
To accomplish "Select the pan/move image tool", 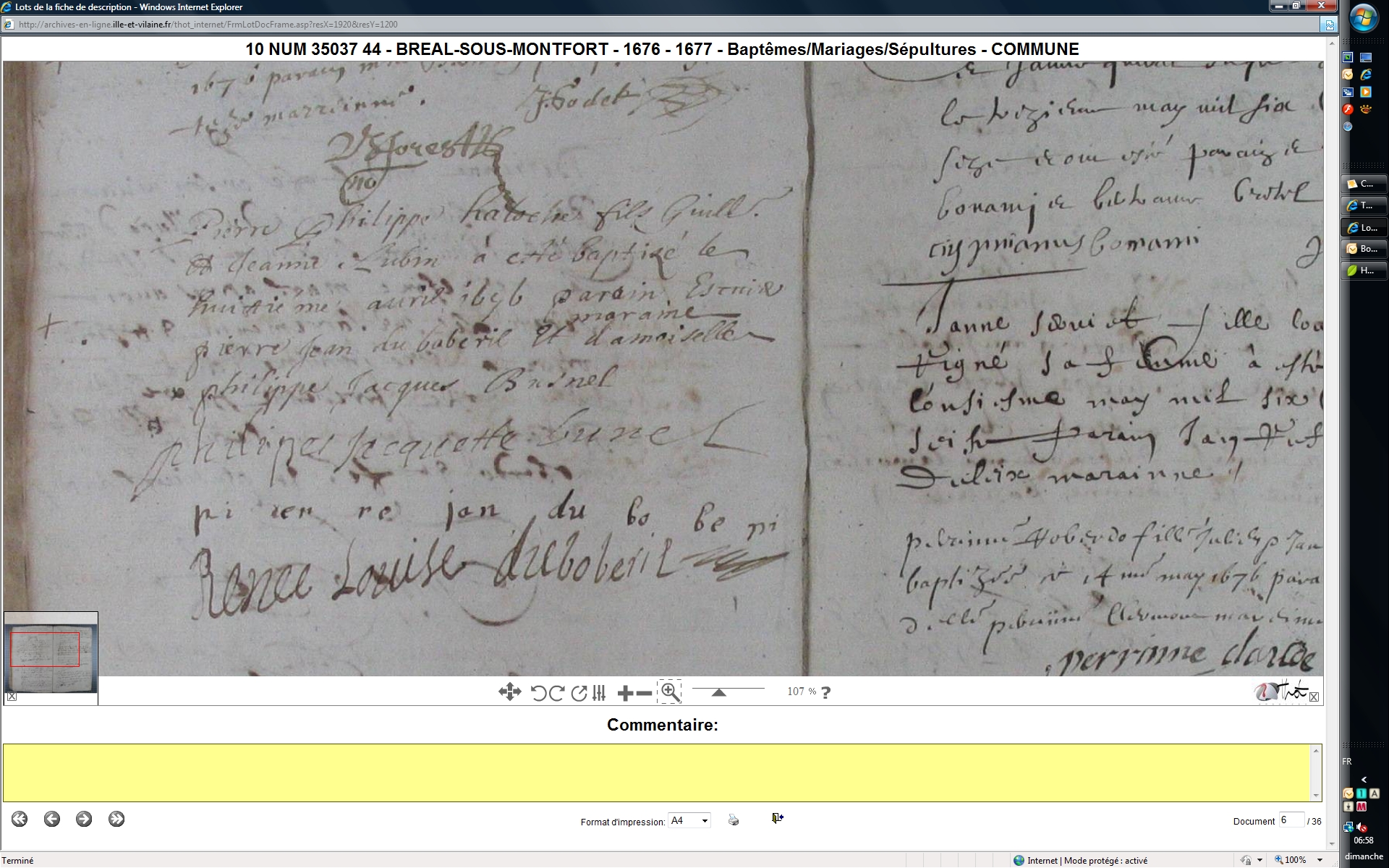I will tap(509, 692).
